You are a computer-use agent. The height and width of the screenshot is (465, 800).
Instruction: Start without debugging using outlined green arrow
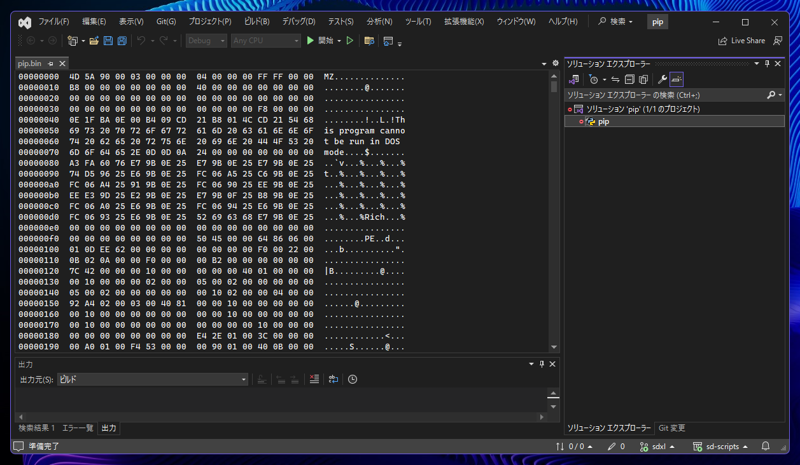click(x=350, y=40)
